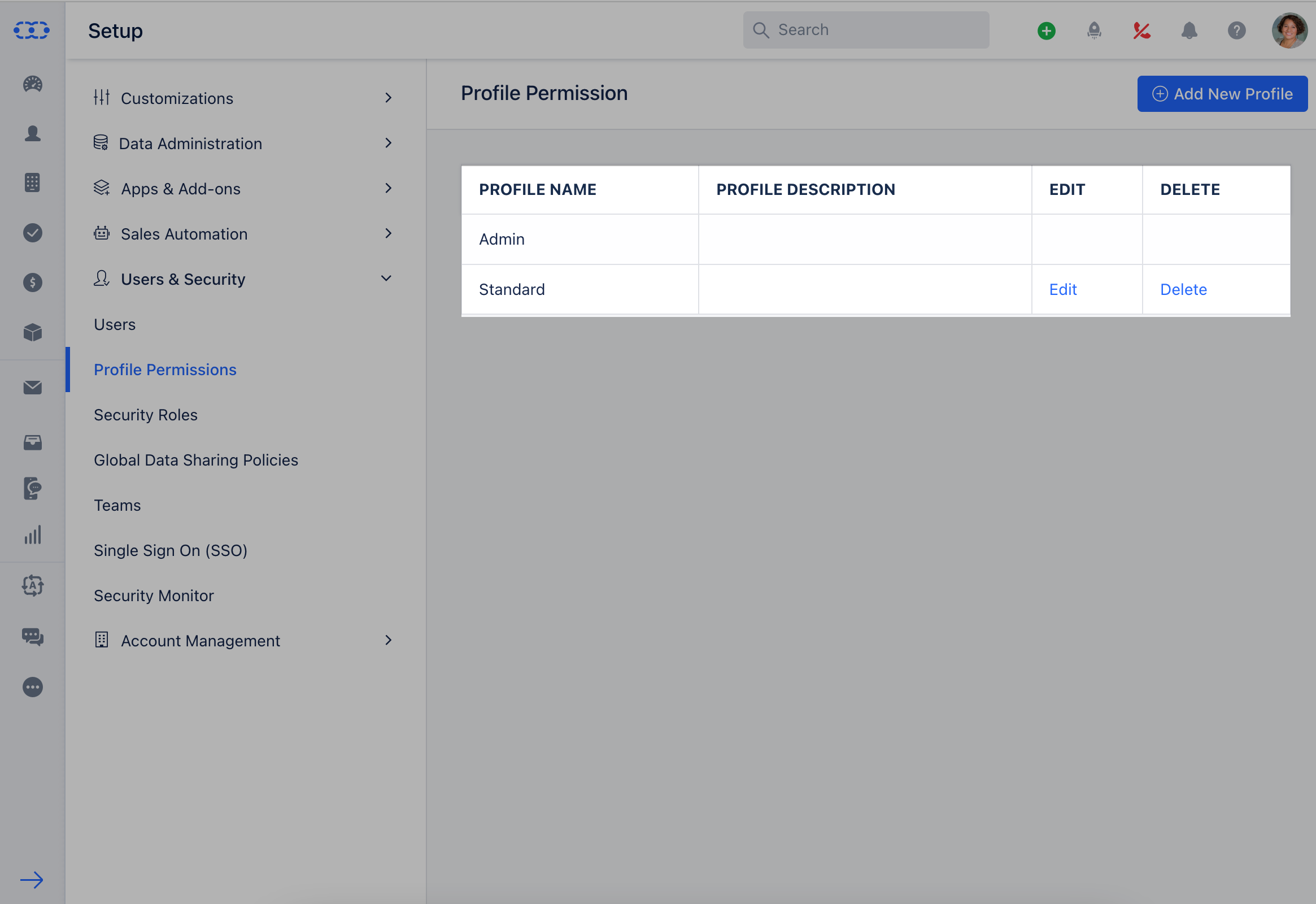Open Products cube icon in sidebar
This screenshot has width=1316, height=904.
tap(32, 332)
